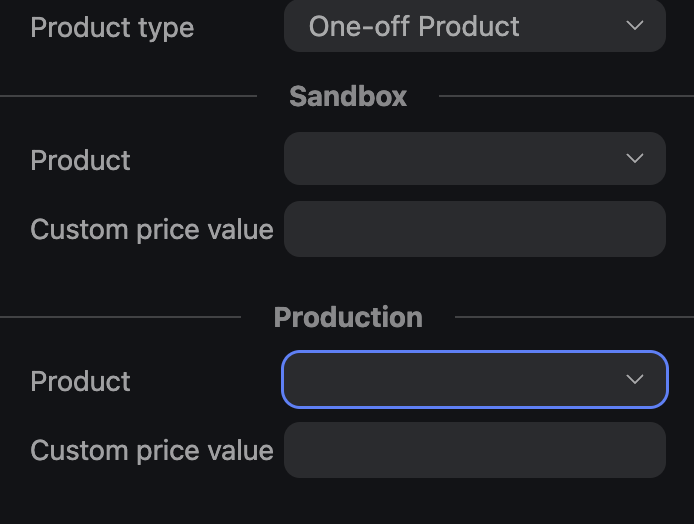The width and height of the screenshot is (694, 524).
Task: Click the Product label under Production
Action: (80, 381)
